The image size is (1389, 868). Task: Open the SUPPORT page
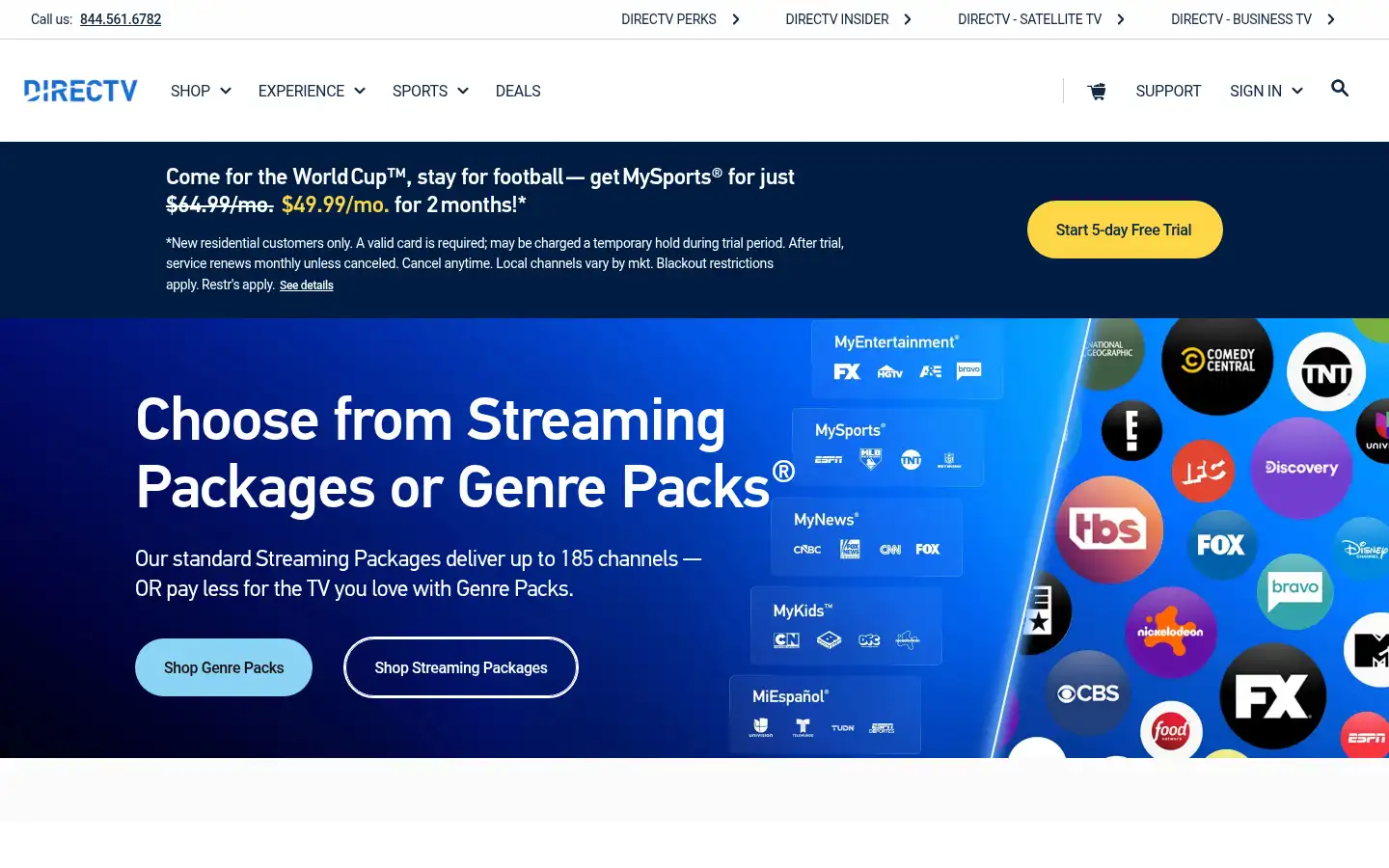point(1168,91)
